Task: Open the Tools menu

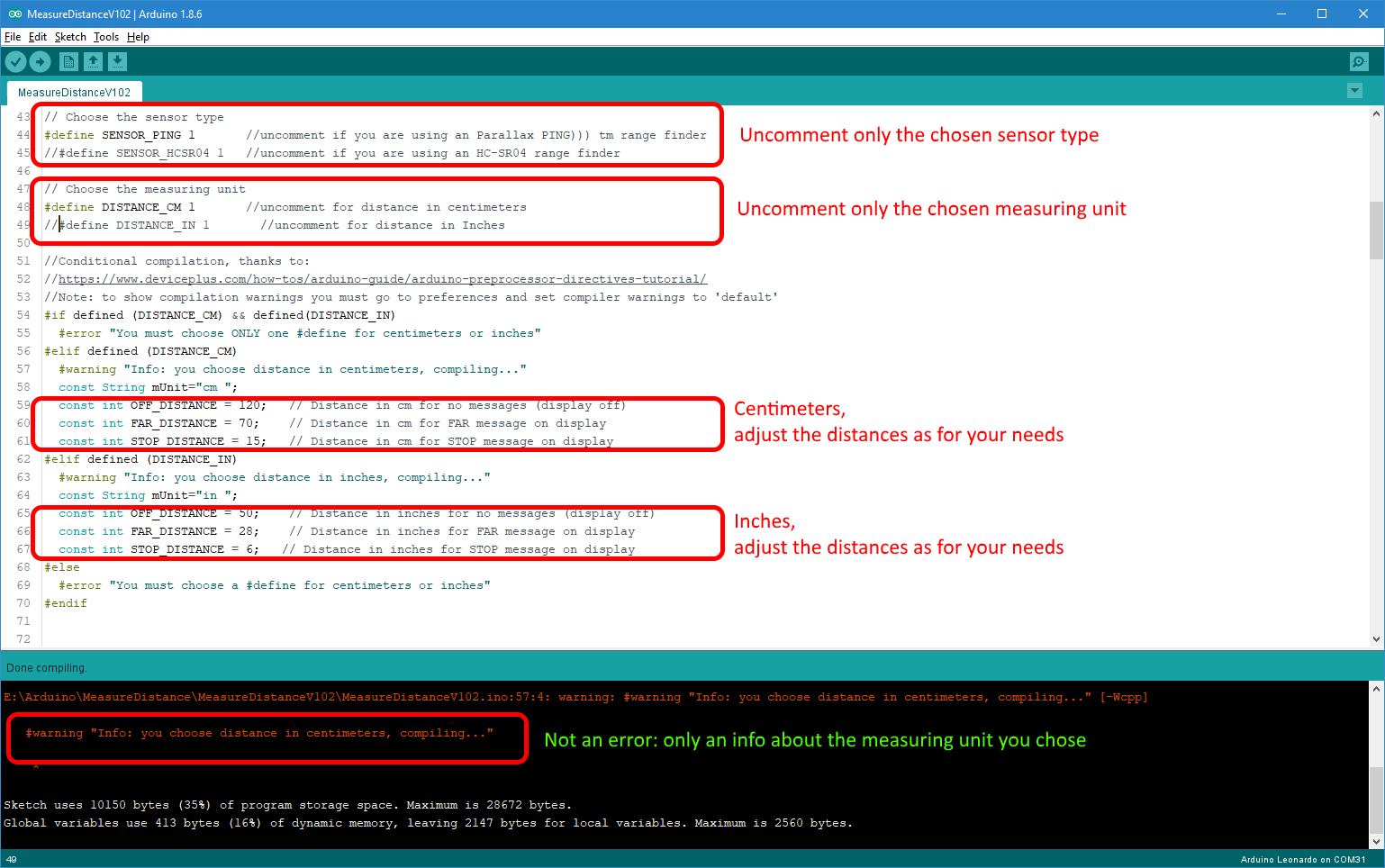Action: 105,37
